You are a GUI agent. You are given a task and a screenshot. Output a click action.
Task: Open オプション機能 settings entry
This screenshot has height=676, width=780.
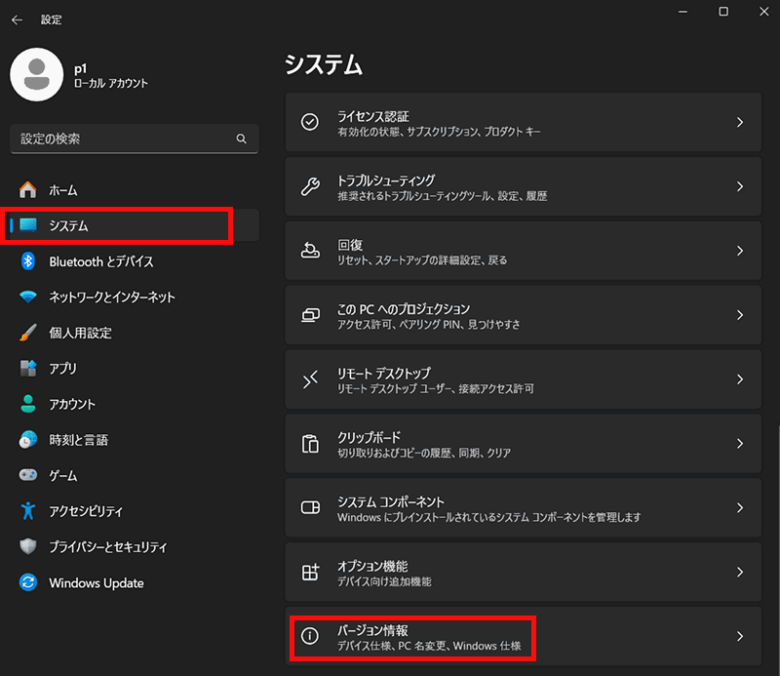tap(523, 572)
